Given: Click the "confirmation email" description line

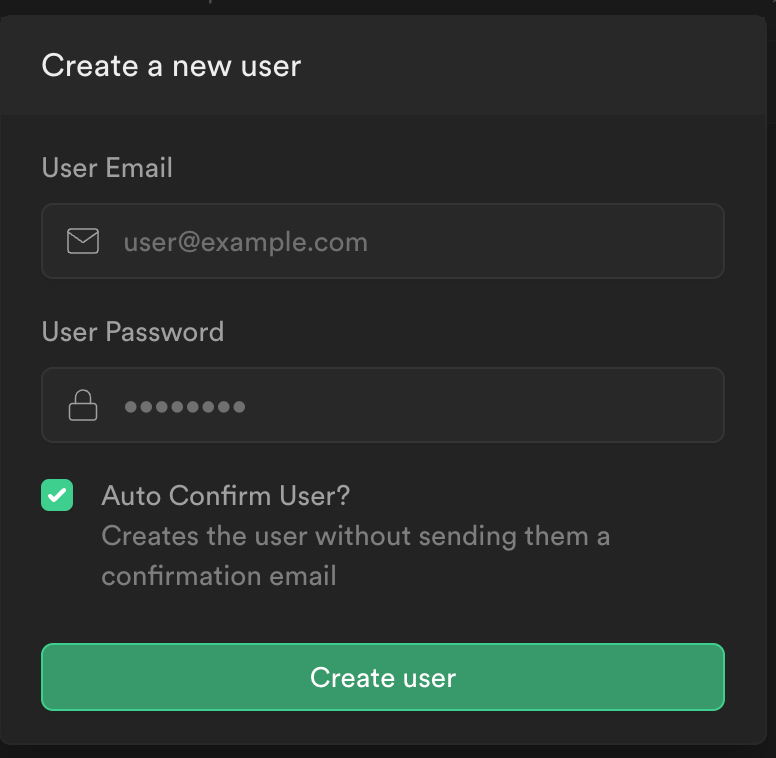Looking at the screenshot, I should [x=218, y=576].
